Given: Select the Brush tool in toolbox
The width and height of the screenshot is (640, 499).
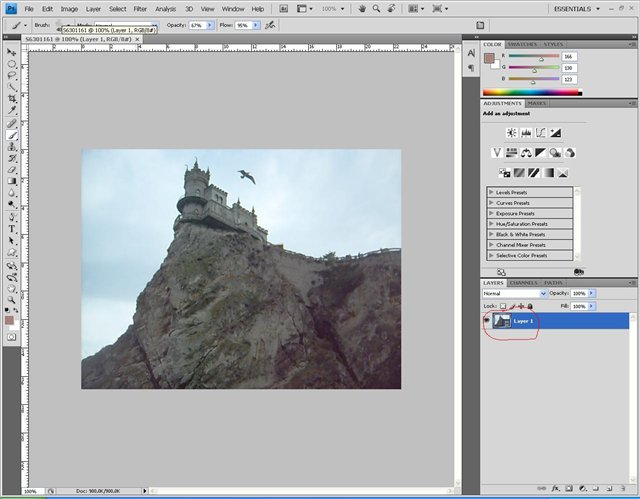Looking at the screenshot, I should [x=11, y=135].
